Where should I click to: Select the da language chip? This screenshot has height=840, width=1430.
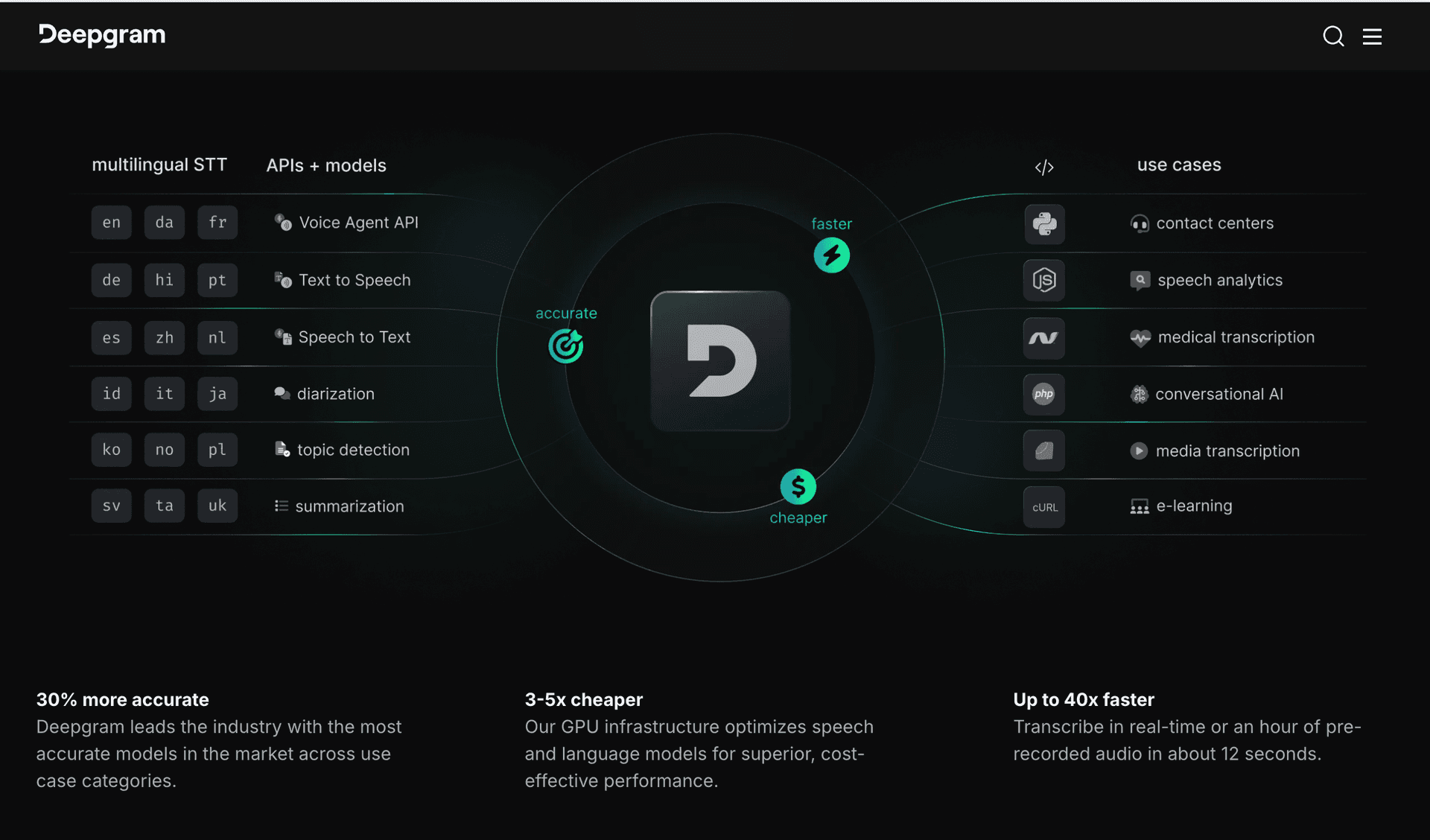165,223
